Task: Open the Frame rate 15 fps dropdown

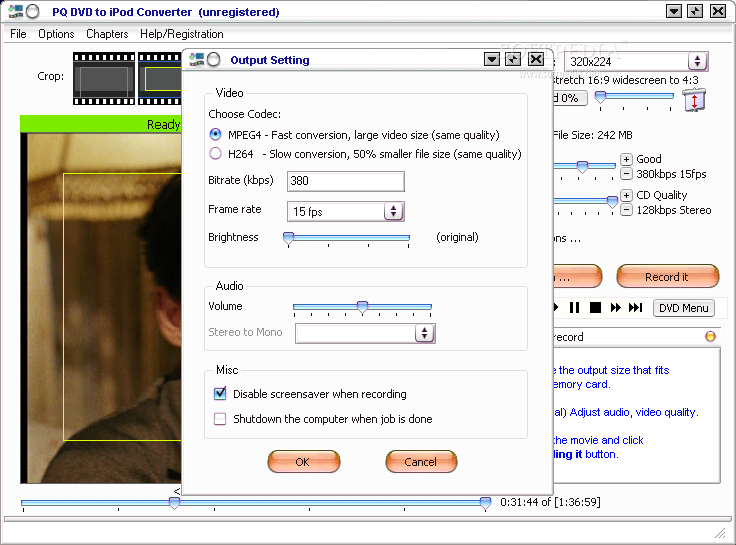Action: pos(393,211)
